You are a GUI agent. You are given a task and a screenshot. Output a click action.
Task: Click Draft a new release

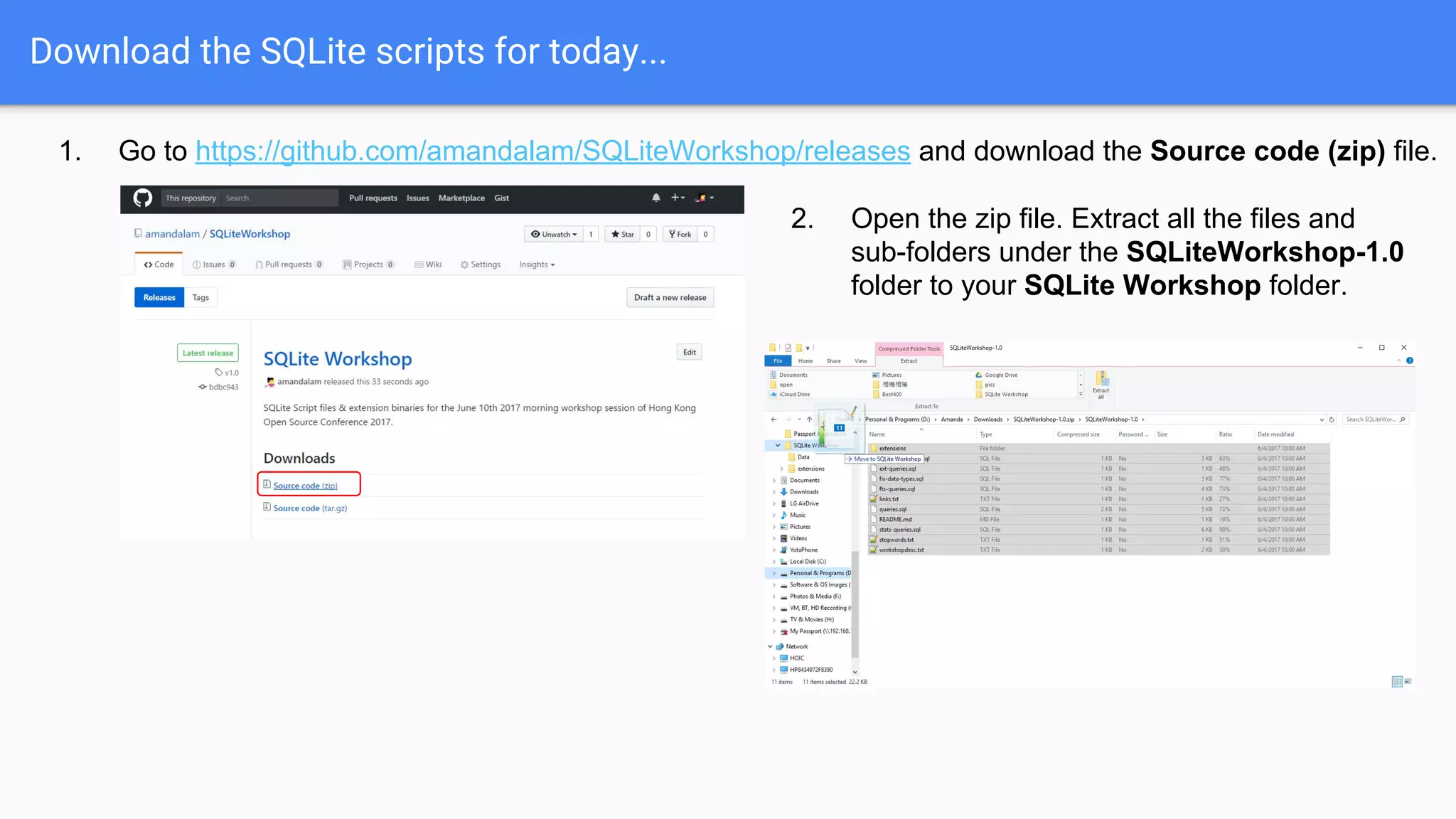pos(670,298)
